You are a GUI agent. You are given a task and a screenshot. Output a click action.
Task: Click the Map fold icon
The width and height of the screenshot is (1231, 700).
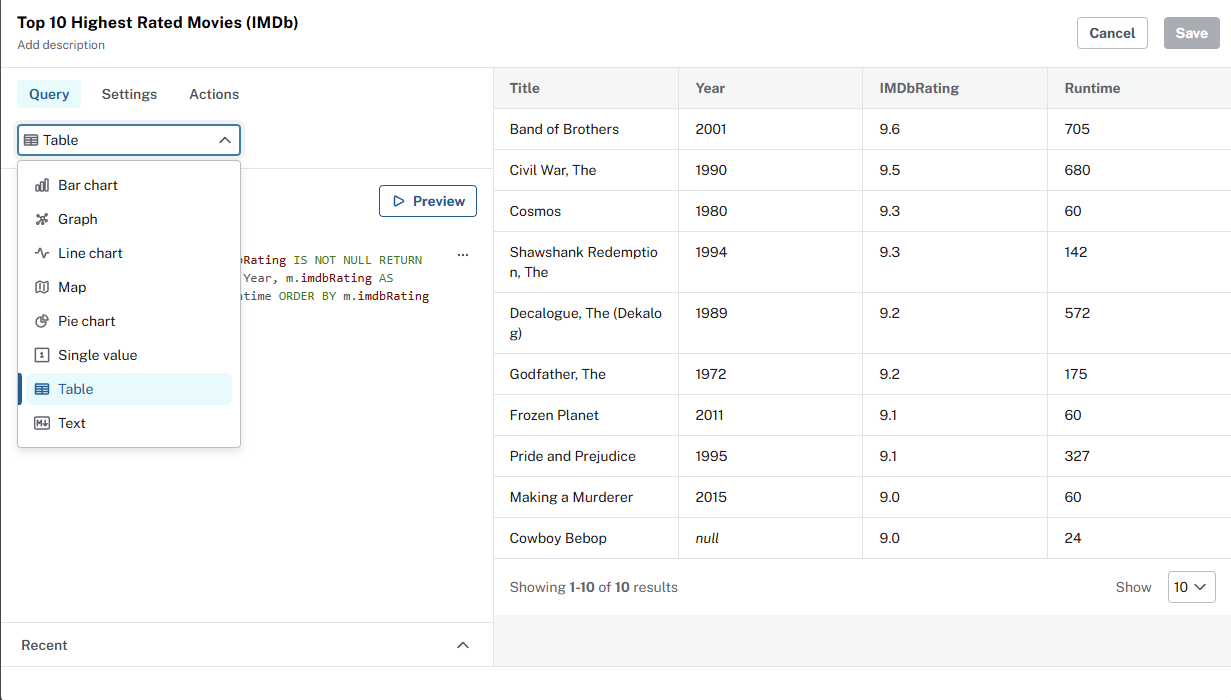pos(42,287)
